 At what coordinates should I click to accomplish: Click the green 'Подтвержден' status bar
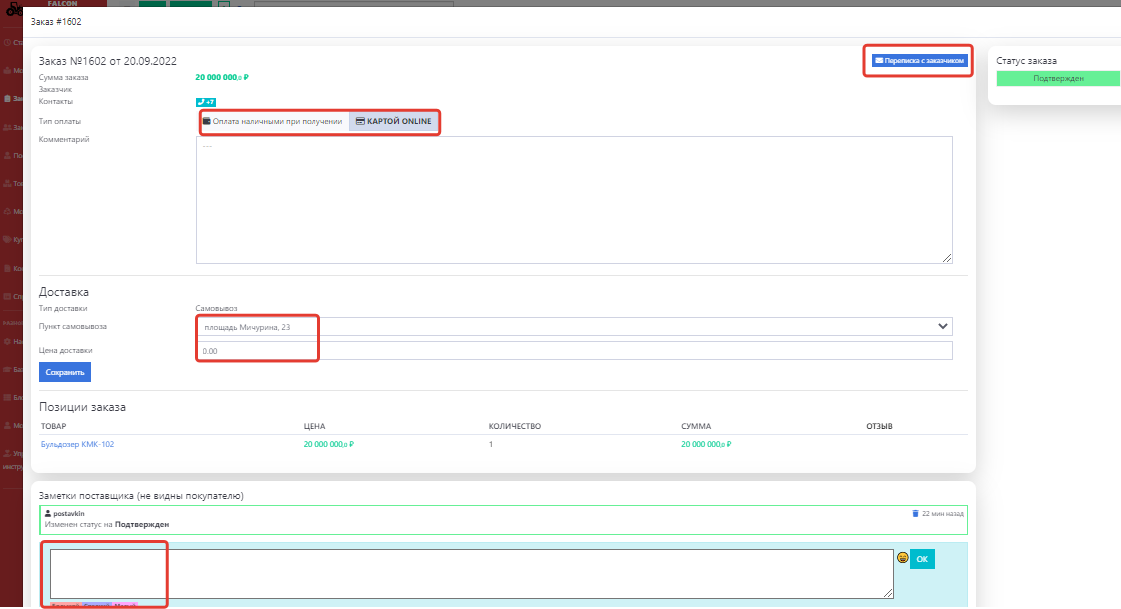(1058, 78)
